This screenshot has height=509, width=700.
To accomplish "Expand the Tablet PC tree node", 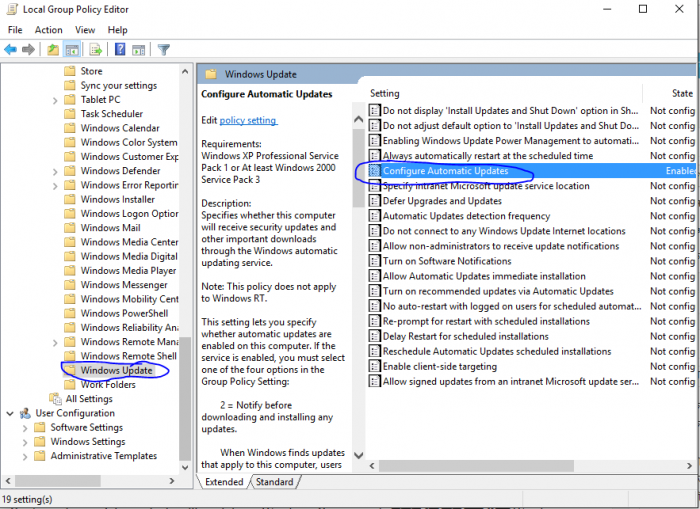I will 55,100.
